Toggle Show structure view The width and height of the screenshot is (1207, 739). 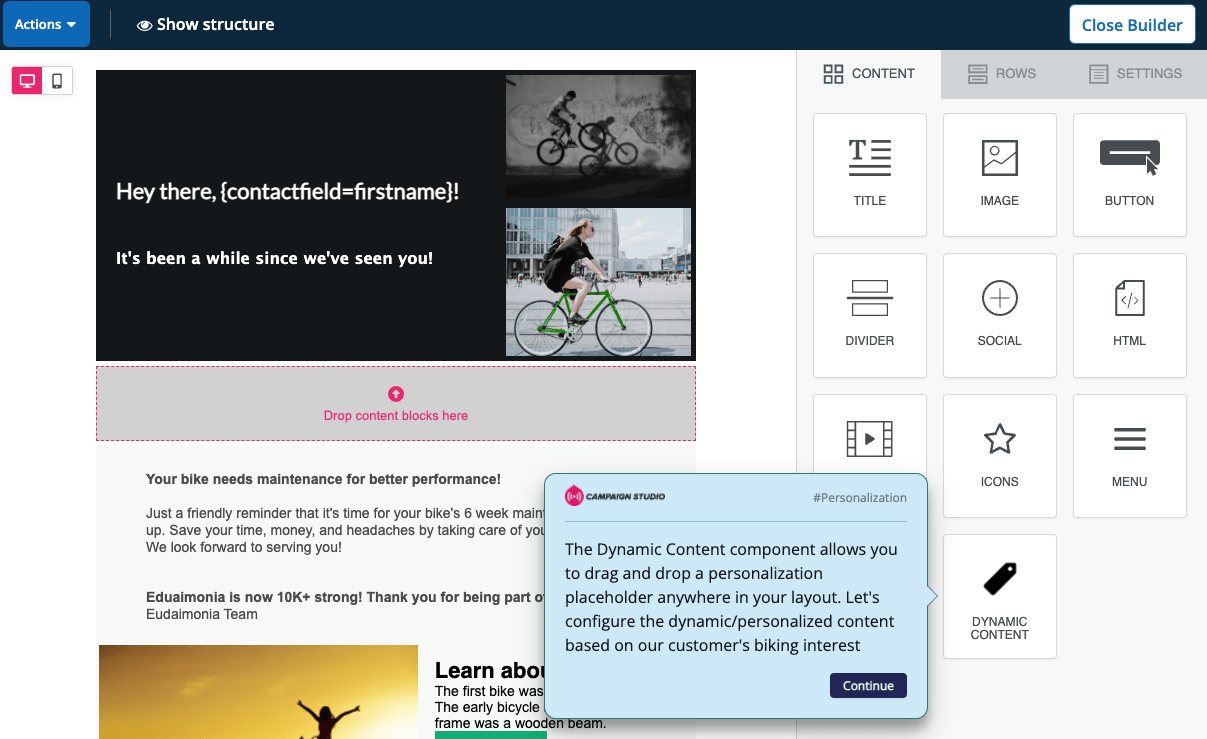pyautogui.click(x=205, y=25)
